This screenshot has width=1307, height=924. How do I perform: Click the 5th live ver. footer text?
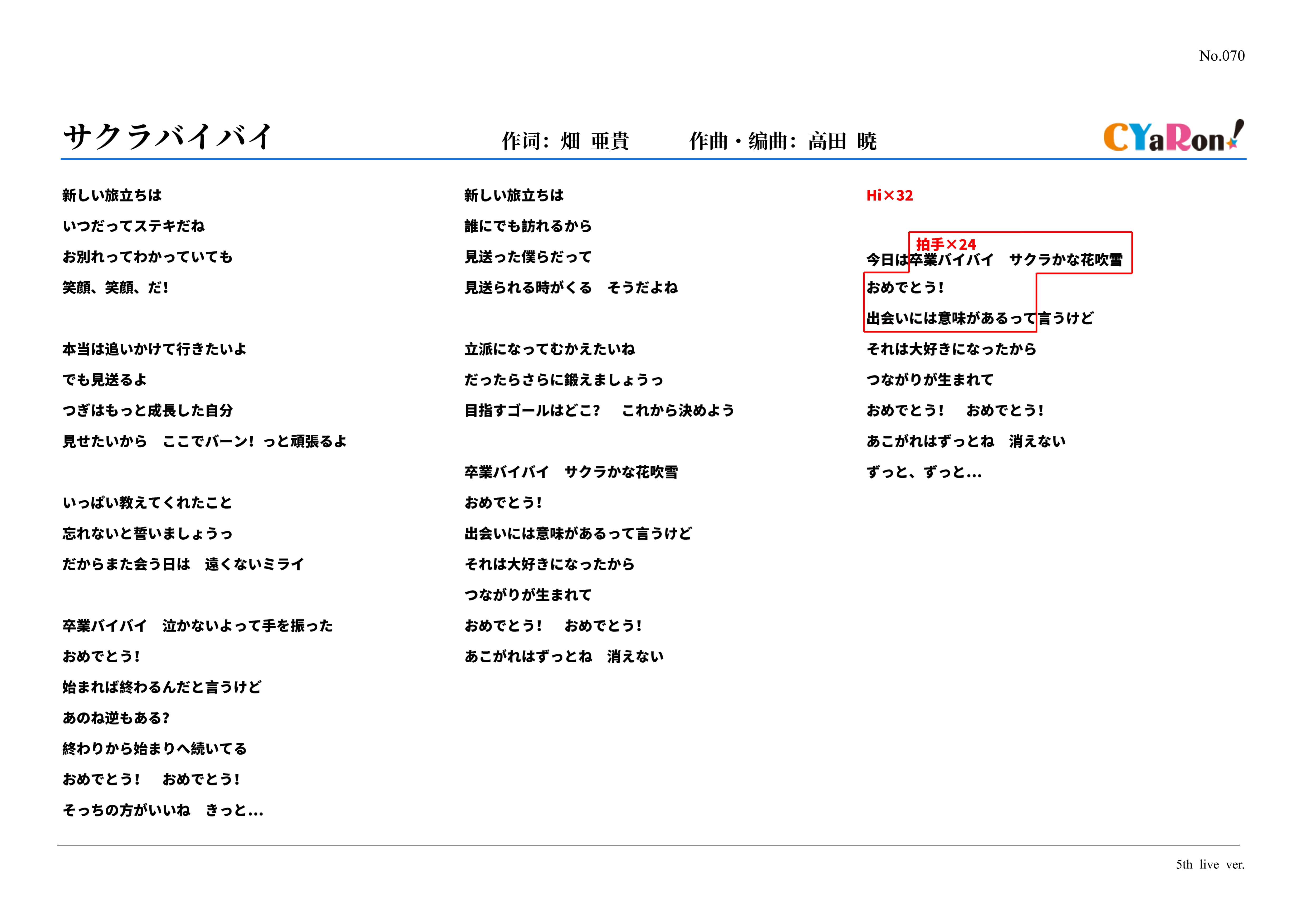(x=1210, y=864)
